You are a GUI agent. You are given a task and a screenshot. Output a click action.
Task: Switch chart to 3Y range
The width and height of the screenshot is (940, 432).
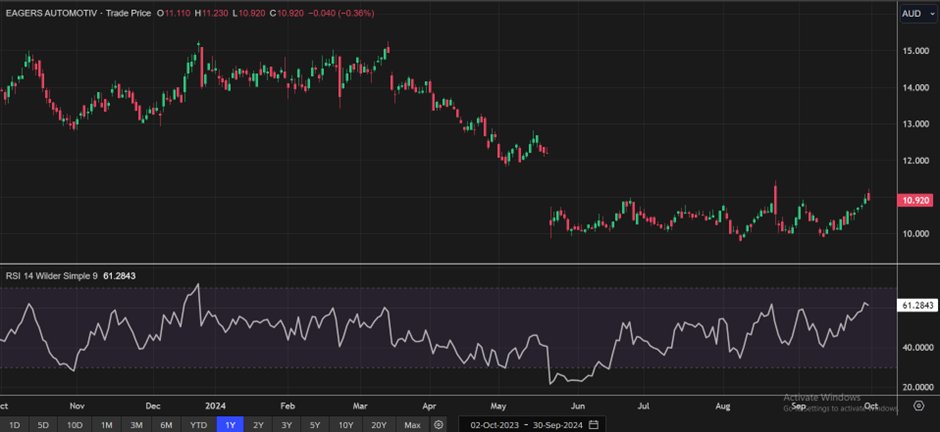pyautogui.click(x=287, y=425)
